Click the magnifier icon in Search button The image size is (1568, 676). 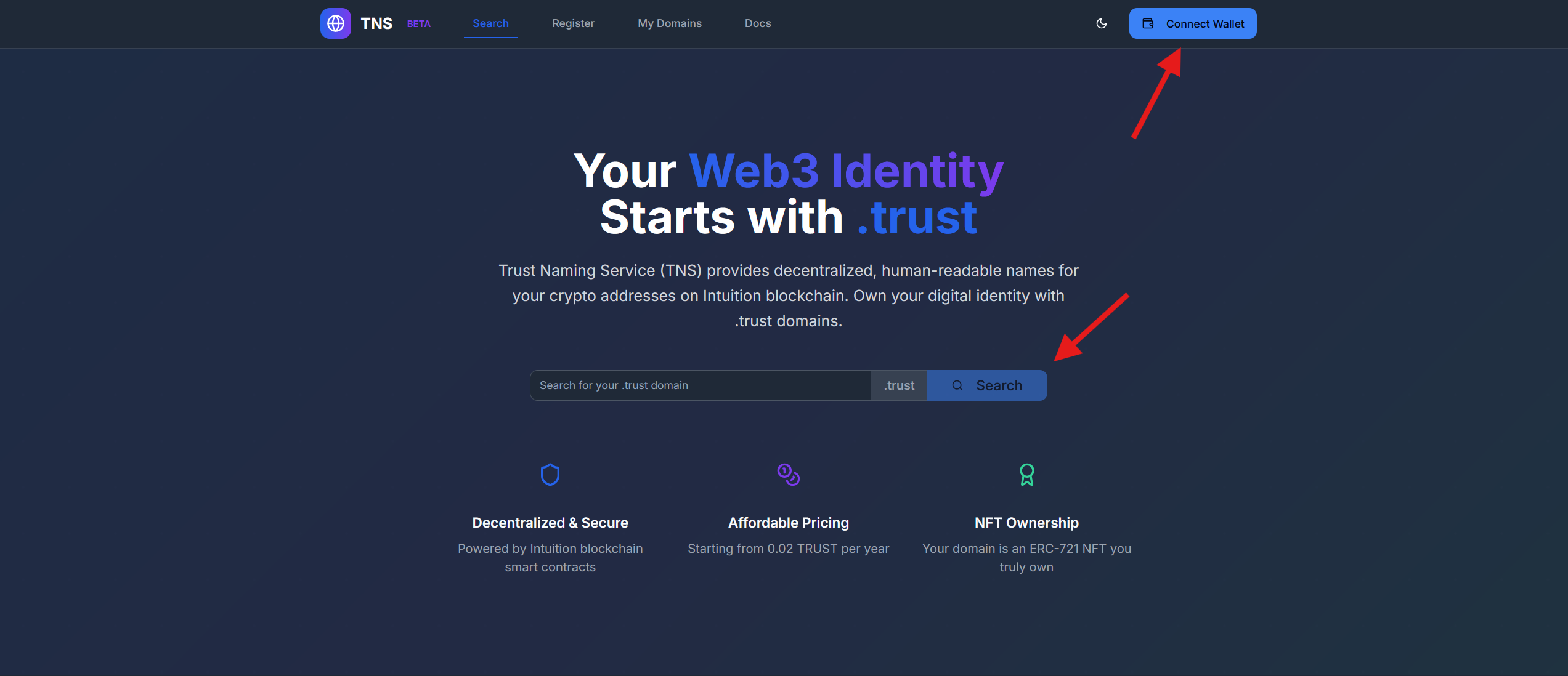957,385
